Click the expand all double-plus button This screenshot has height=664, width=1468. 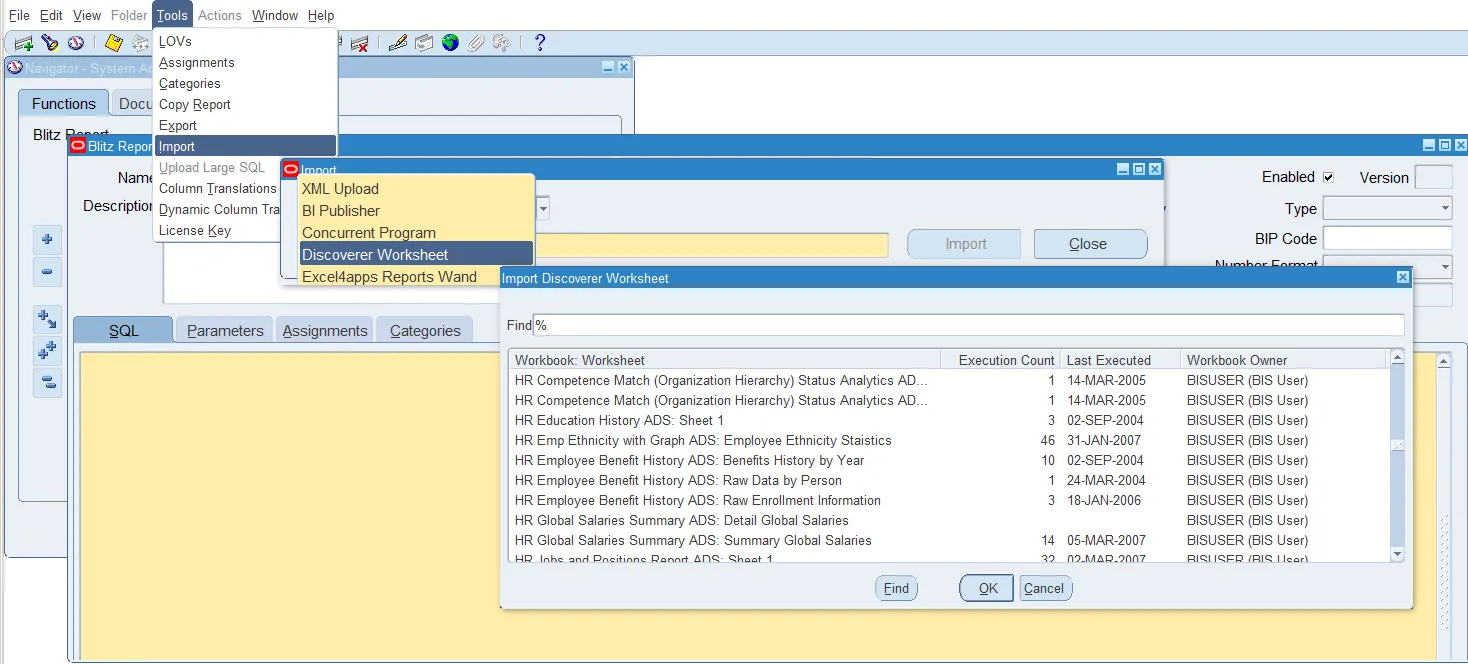pyautogui.click(x=47, y=350)
